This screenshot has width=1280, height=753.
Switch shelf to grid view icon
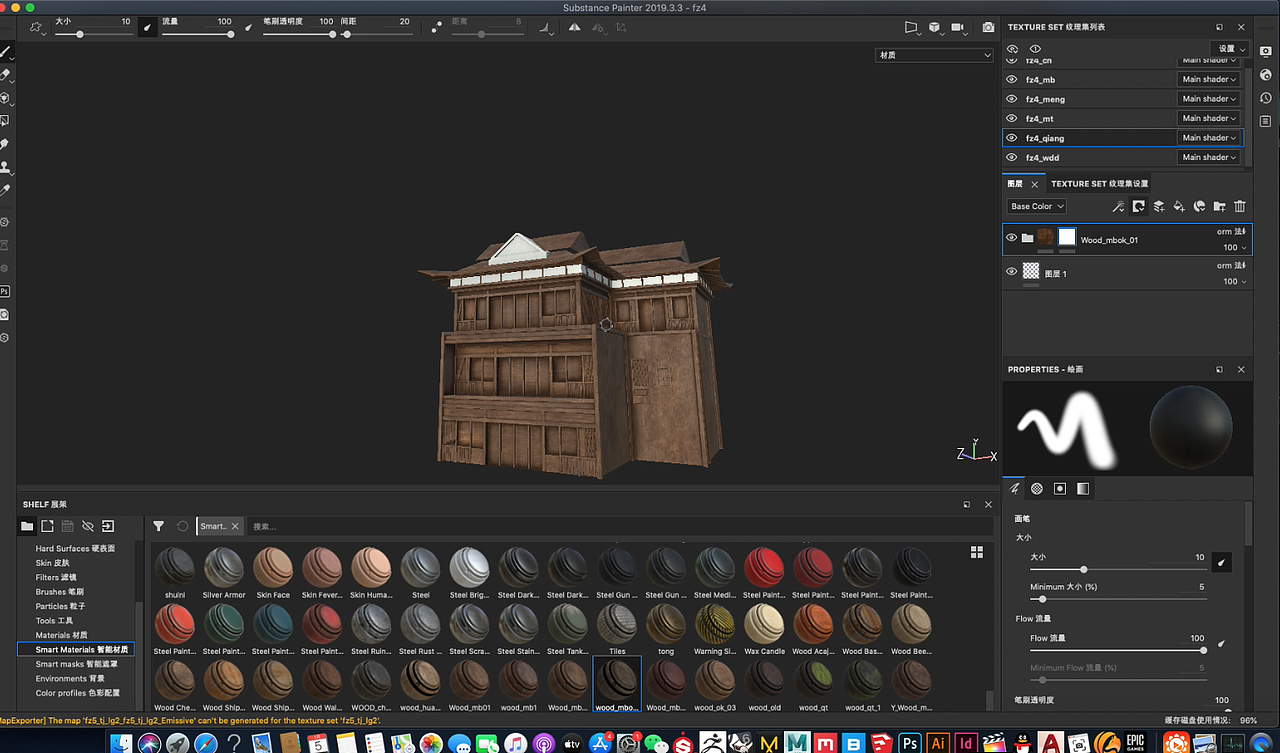[976, 552]
